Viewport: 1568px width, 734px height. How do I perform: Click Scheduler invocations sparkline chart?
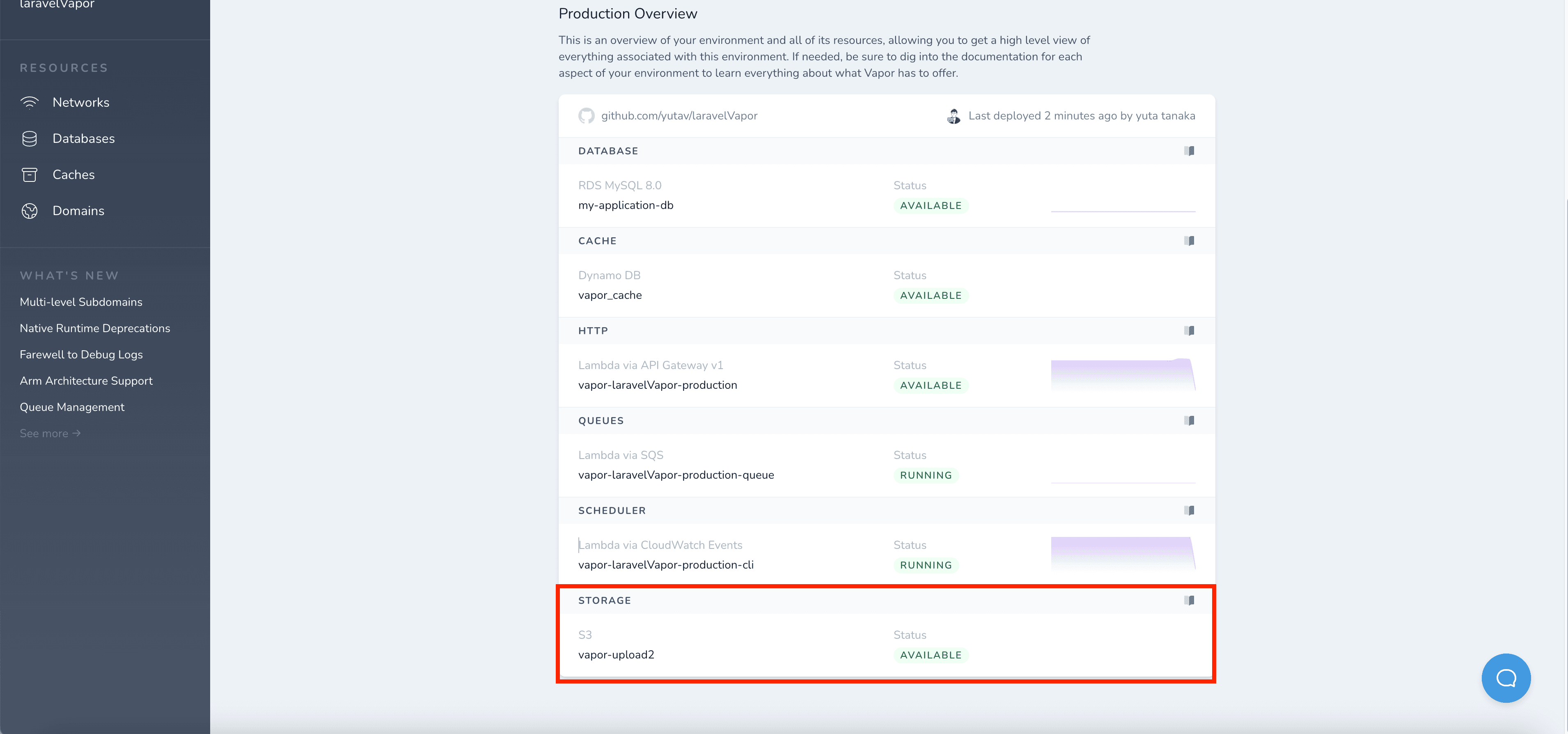click(x=1123, y=553)
